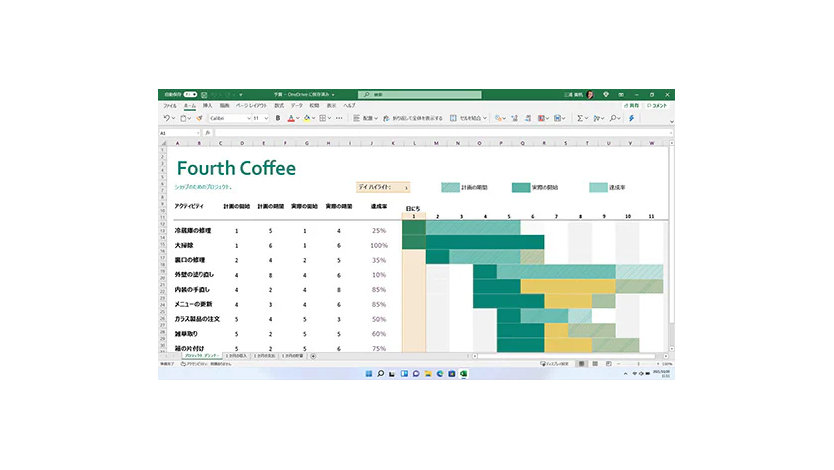The image size is (834, 470).
Task: Toggle the AutoSave switch in title bar
Action: (x=190, y=95)
